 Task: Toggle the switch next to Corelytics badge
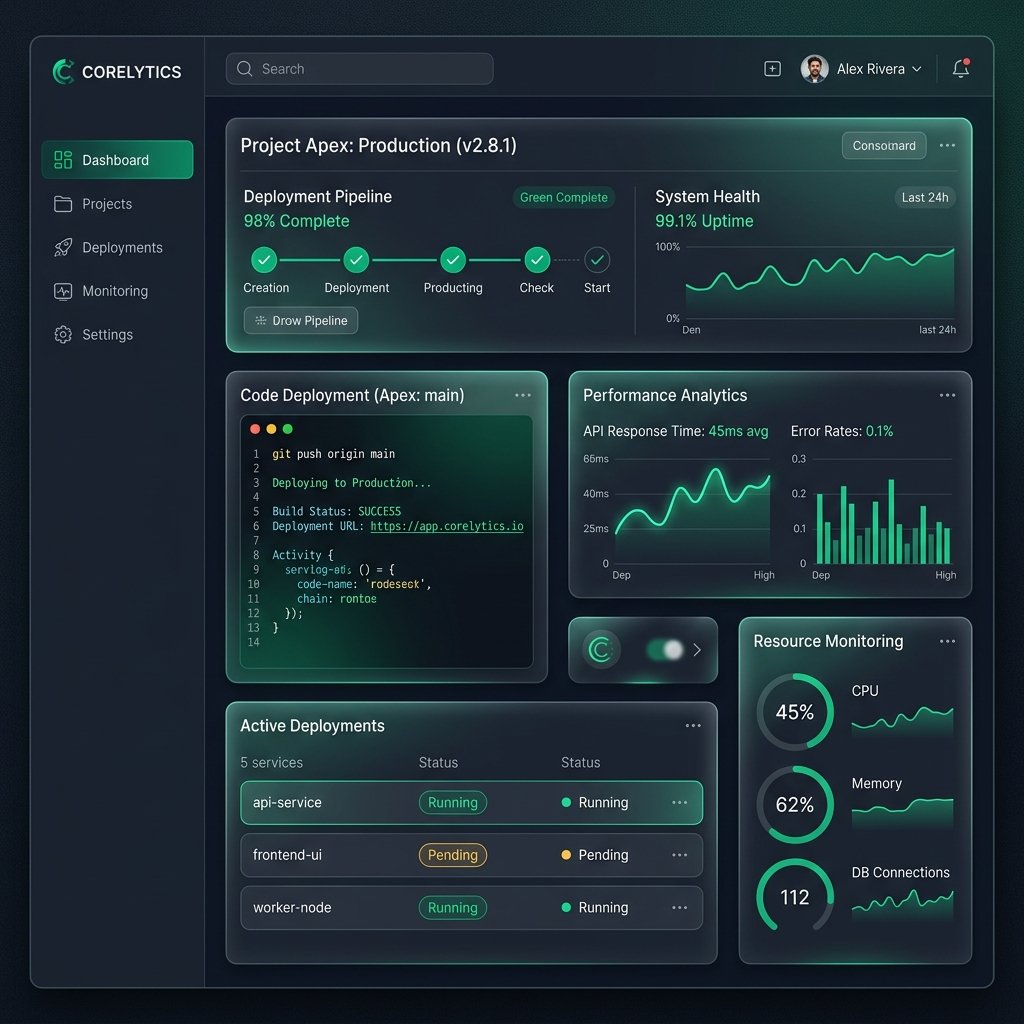(x=665, y=650)
